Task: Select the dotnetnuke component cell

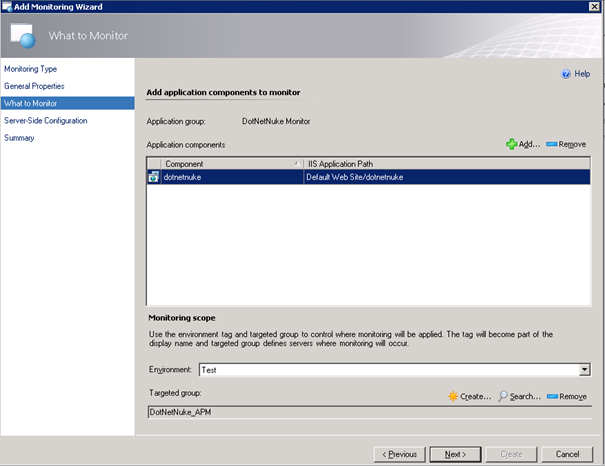Action: pos(232,177)
